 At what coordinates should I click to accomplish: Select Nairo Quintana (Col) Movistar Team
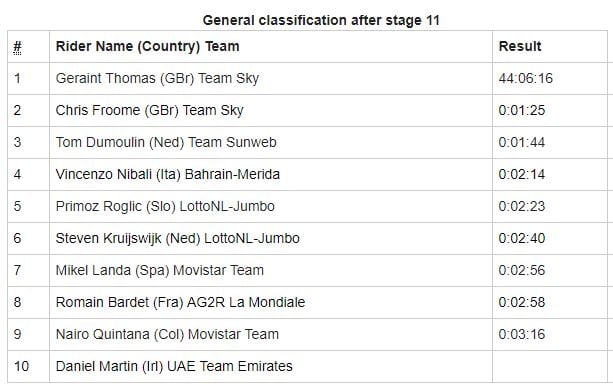coord(167,335)
